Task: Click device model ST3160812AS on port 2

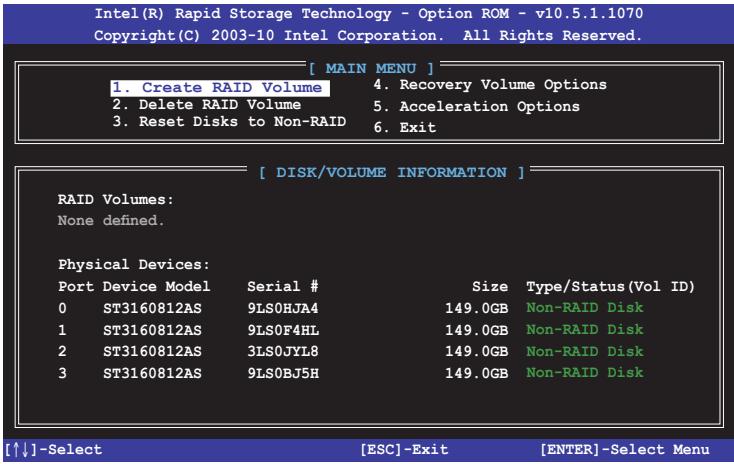Action: click(x=153, y=352)
